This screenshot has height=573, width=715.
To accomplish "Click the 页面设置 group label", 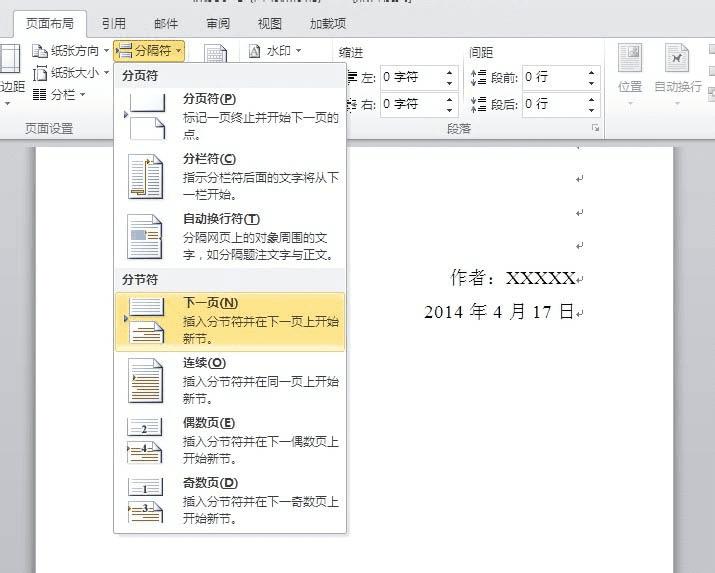I will pyautogui.click(x=49, y=129).
